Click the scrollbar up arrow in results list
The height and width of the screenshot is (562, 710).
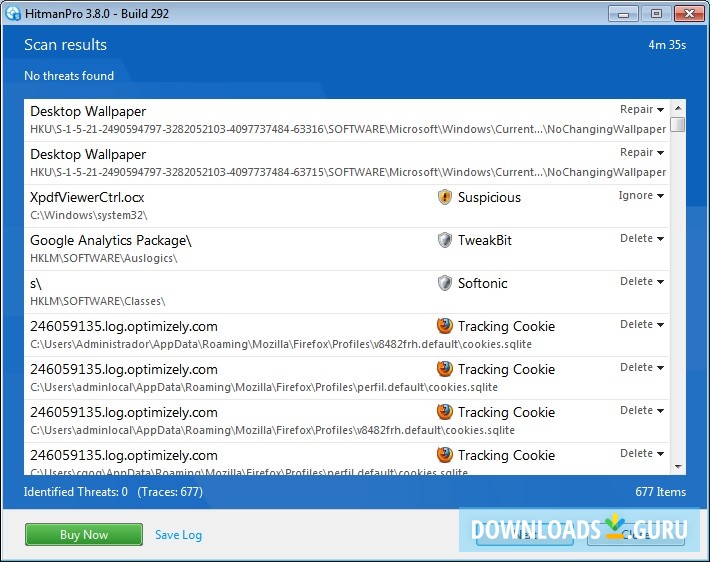(x=678, y=108)
